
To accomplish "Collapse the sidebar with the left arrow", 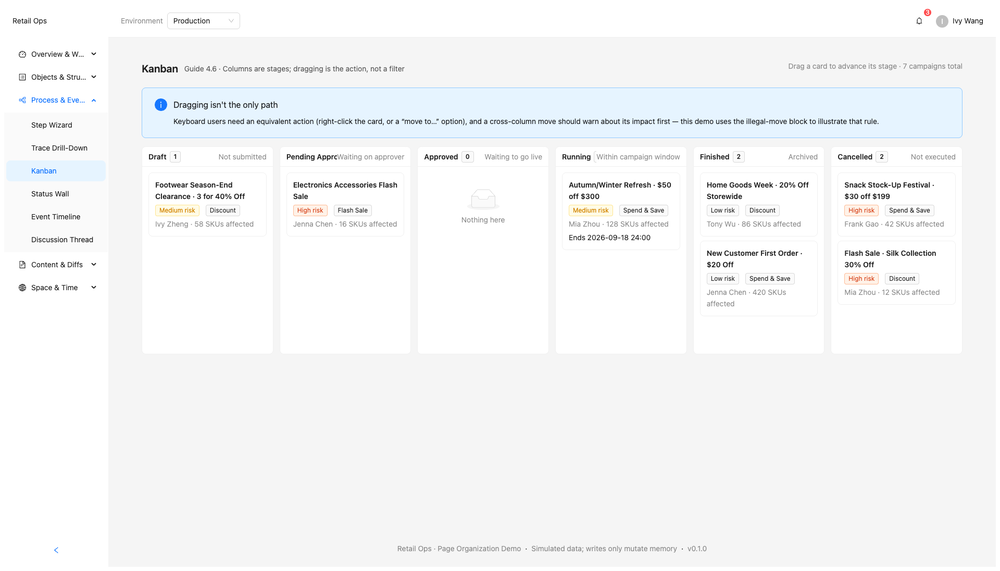I will pyautogui.click(x=56, y=550).
